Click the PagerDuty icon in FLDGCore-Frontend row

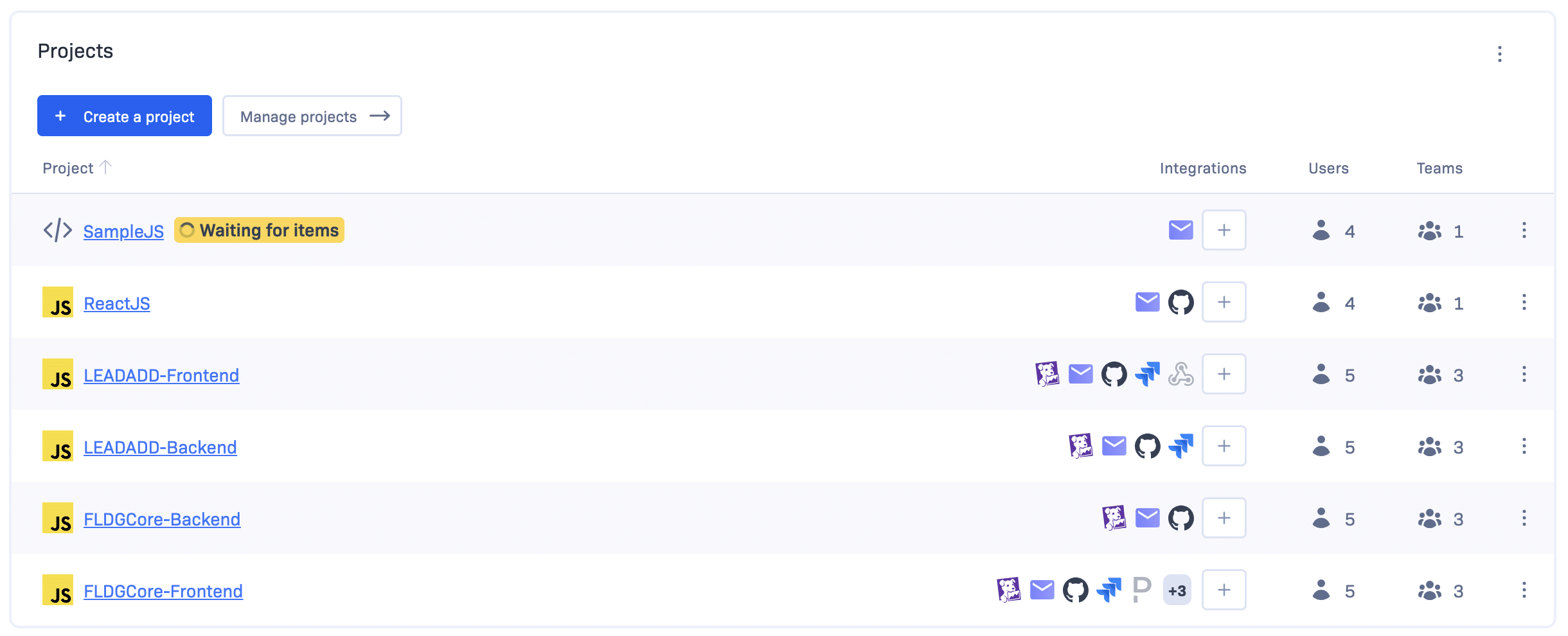pos(1142,590)
